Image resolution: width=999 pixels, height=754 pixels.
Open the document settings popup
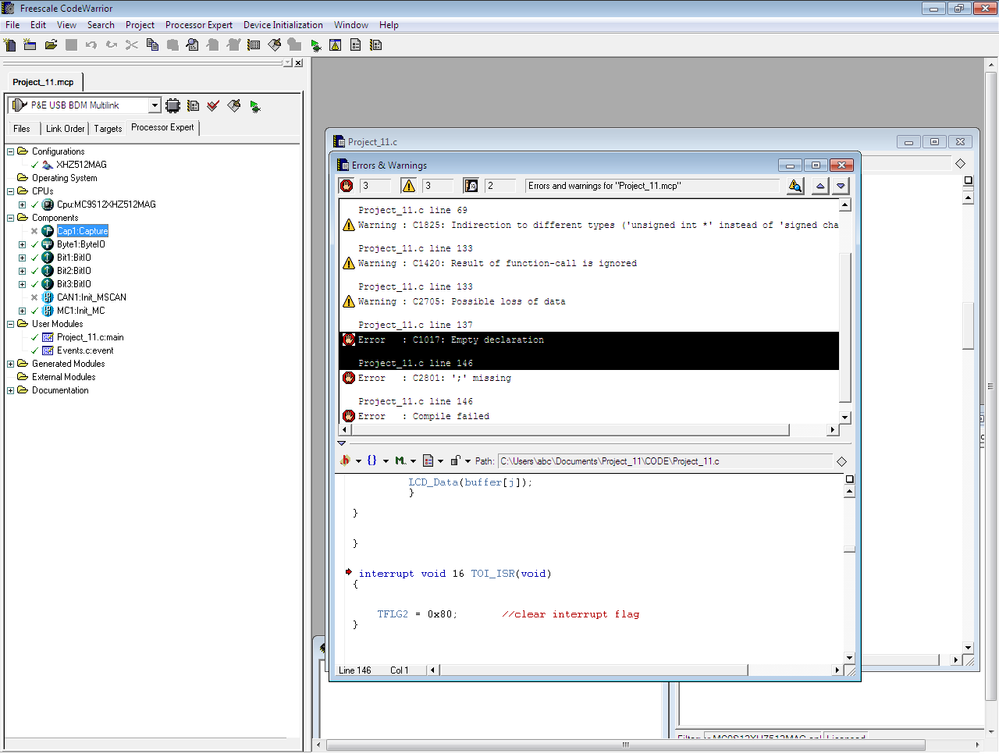coord(433,461)
